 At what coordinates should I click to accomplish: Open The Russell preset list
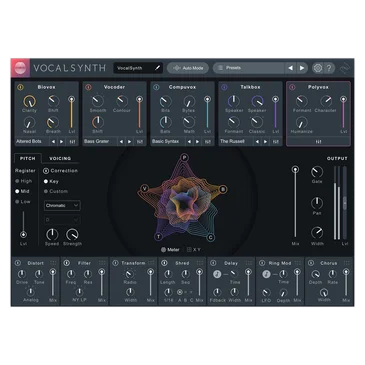pos(236,142)
